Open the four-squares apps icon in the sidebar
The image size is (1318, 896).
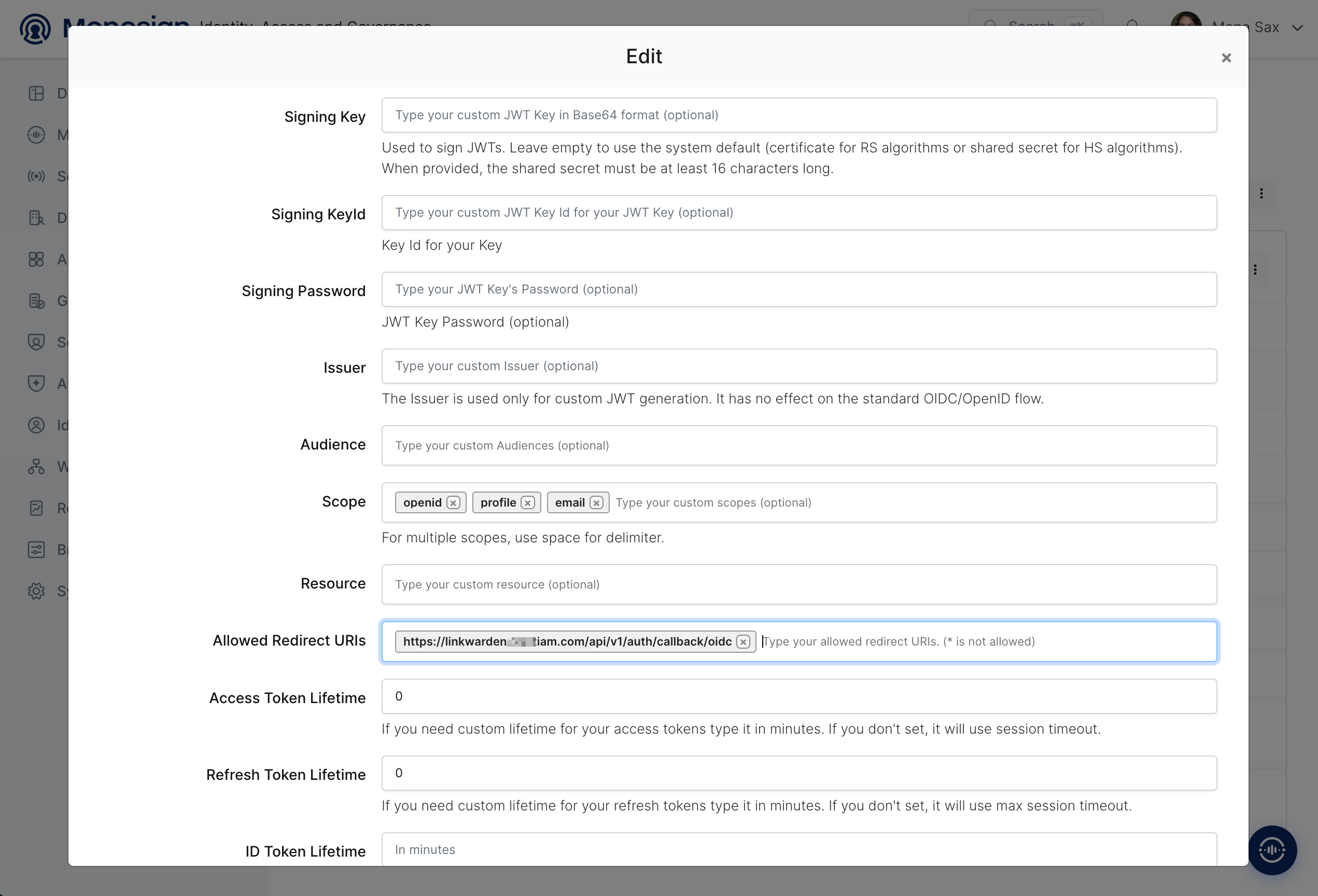tap(36, 259)
